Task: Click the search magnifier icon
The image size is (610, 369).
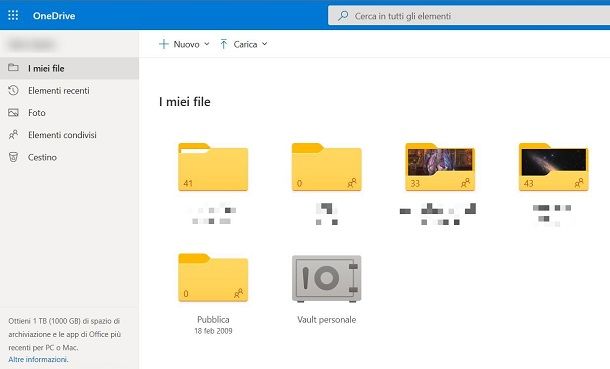Action: pos(343,16)
